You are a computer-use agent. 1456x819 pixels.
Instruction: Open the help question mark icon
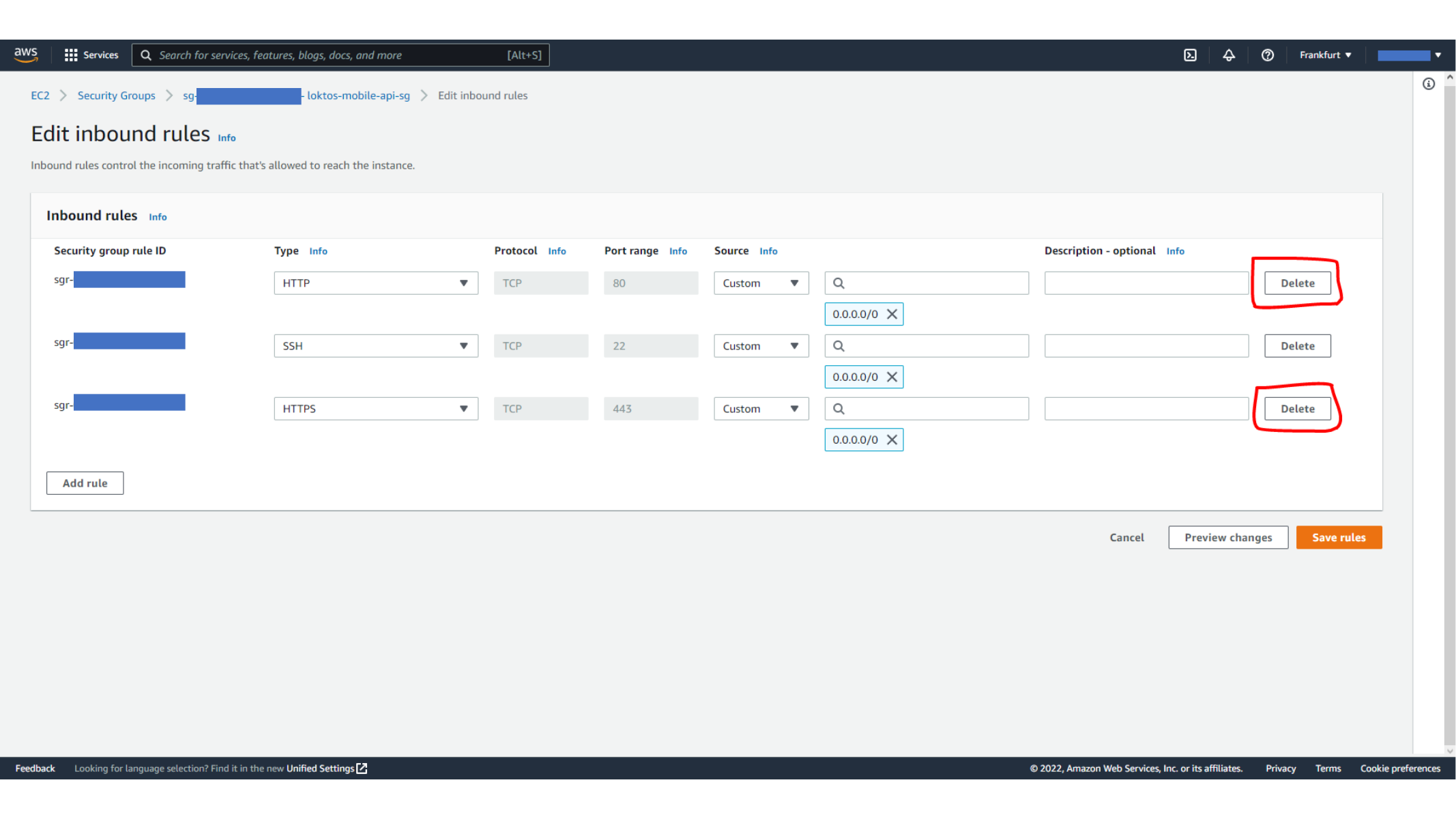coord(1267,55)
